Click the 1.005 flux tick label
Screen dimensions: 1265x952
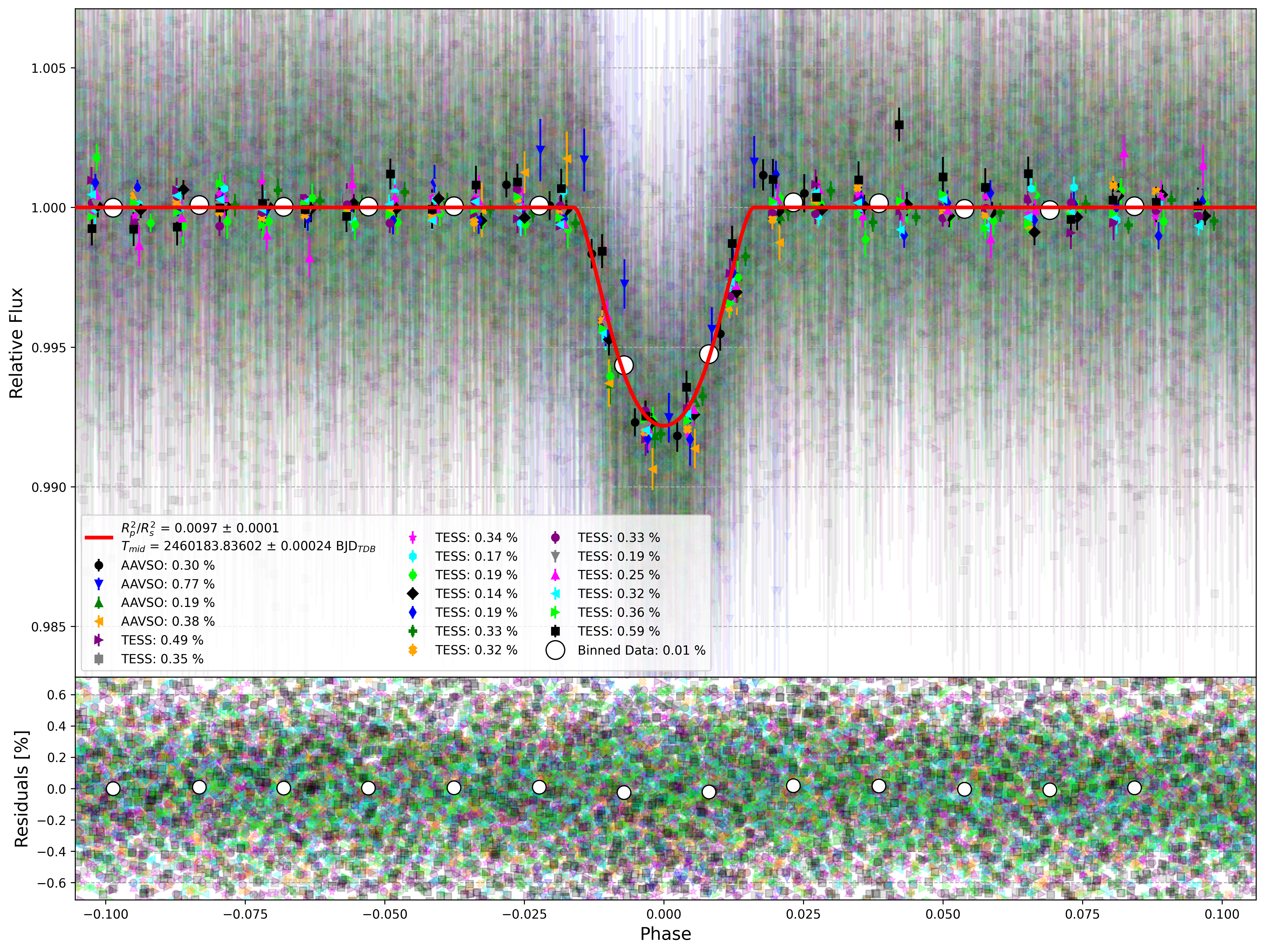point(49,69)
